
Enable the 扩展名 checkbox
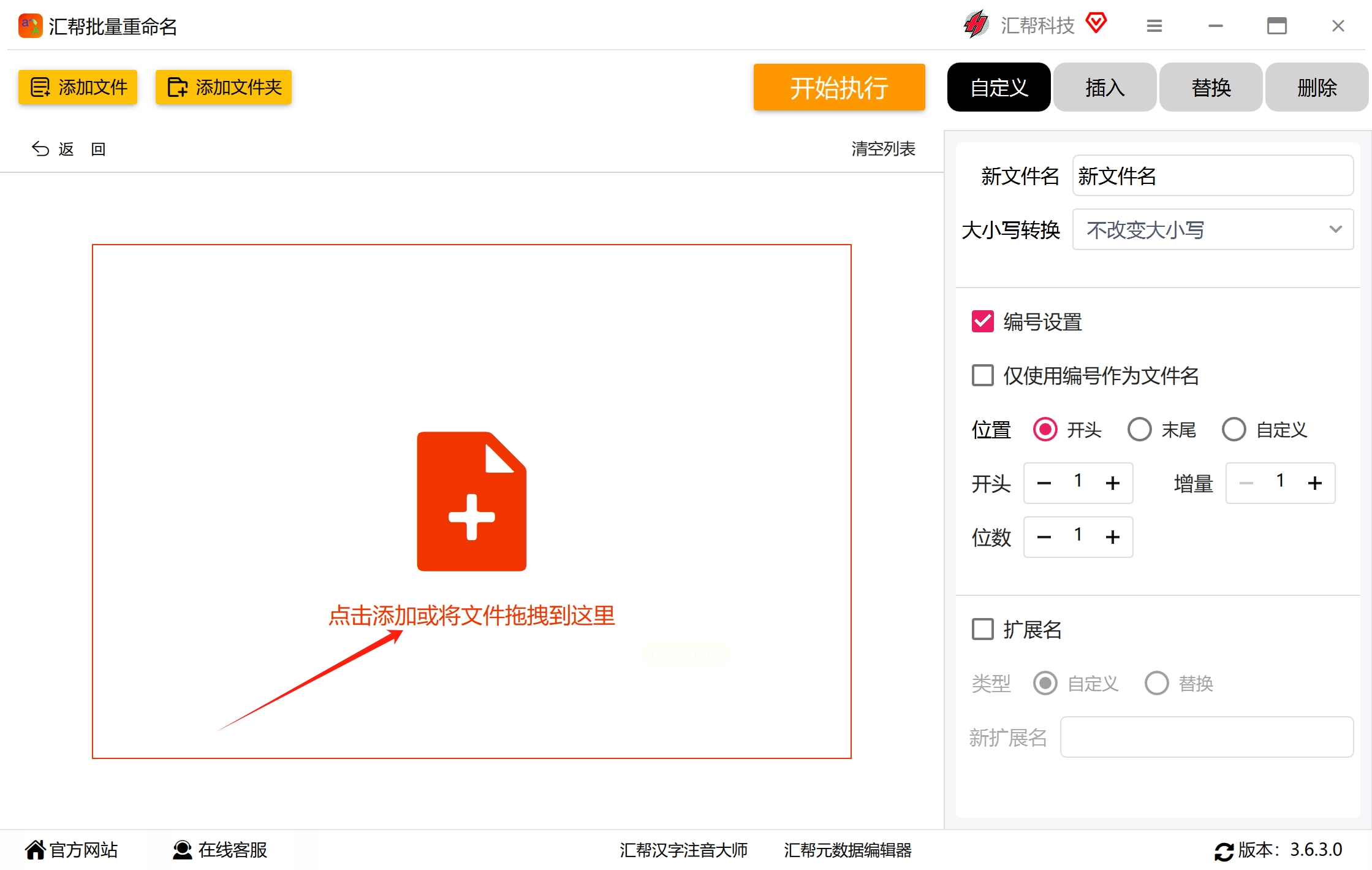tap(982, 629)
